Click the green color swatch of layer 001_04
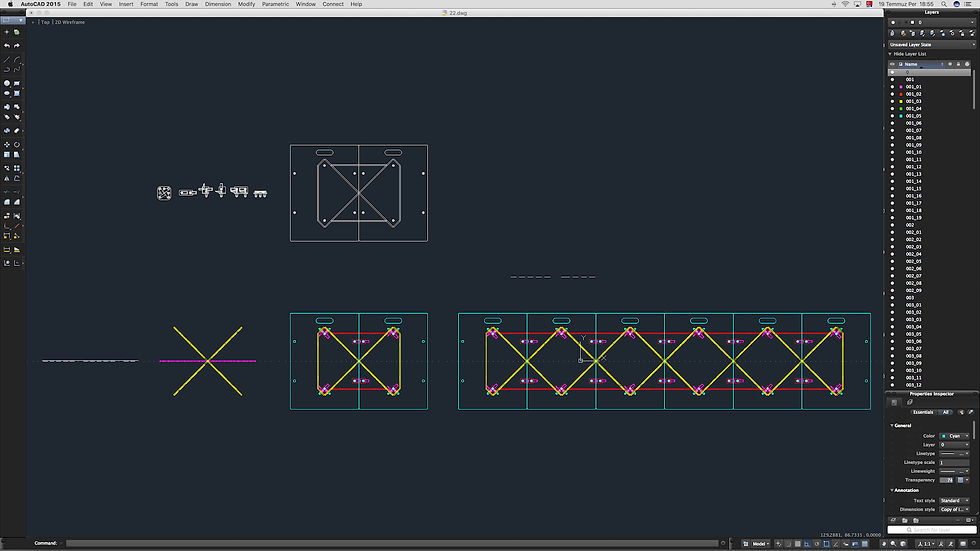Image resolution: width=980 pixels, height=551 pixels. (x=901, y=109)
